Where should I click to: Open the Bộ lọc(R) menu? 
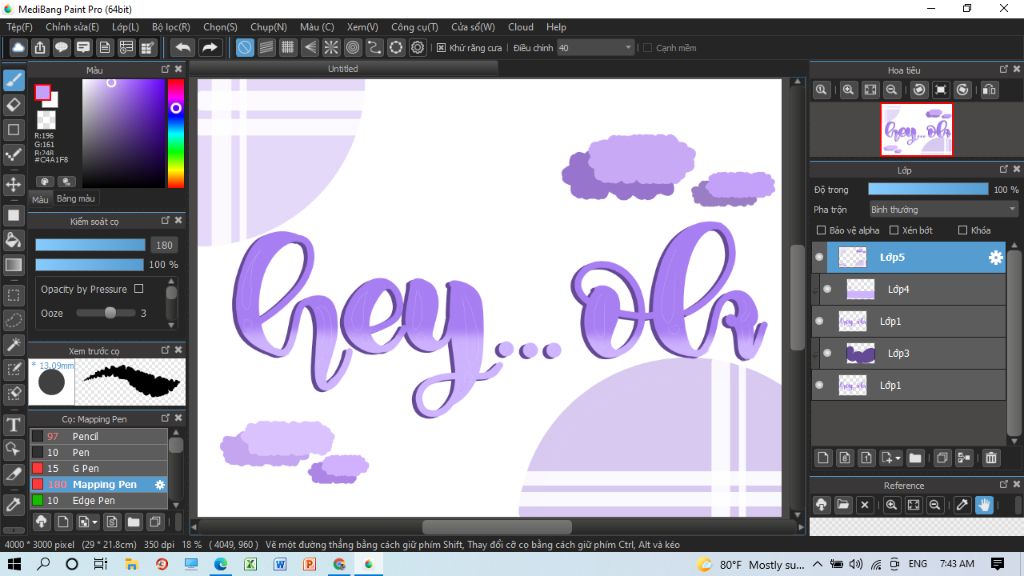[x=171, y=27]
